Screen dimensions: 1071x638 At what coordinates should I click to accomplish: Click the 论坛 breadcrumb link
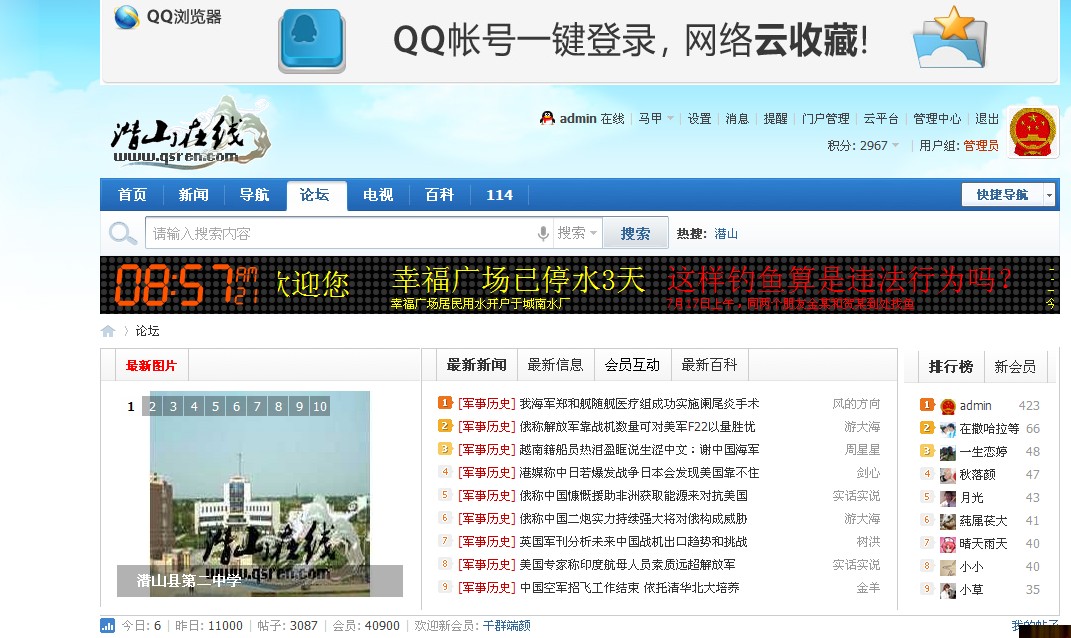click(148, 331)
